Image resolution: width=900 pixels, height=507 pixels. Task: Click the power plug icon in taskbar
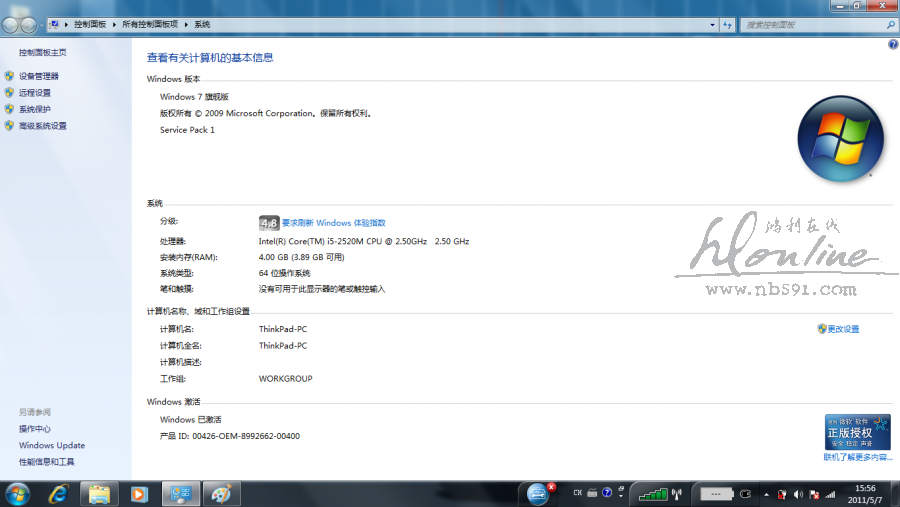(x=746, y=494)
